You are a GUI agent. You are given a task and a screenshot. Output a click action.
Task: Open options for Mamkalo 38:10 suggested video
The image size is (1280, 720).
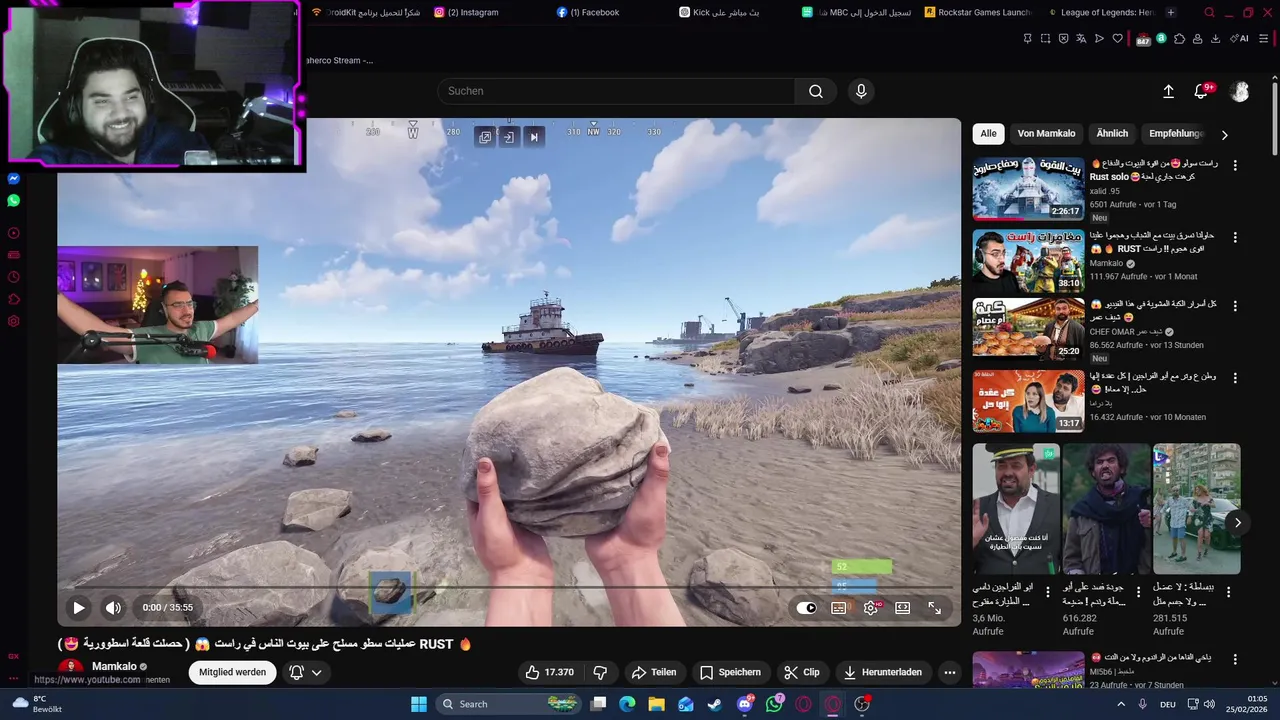[x=1235, y=237]
